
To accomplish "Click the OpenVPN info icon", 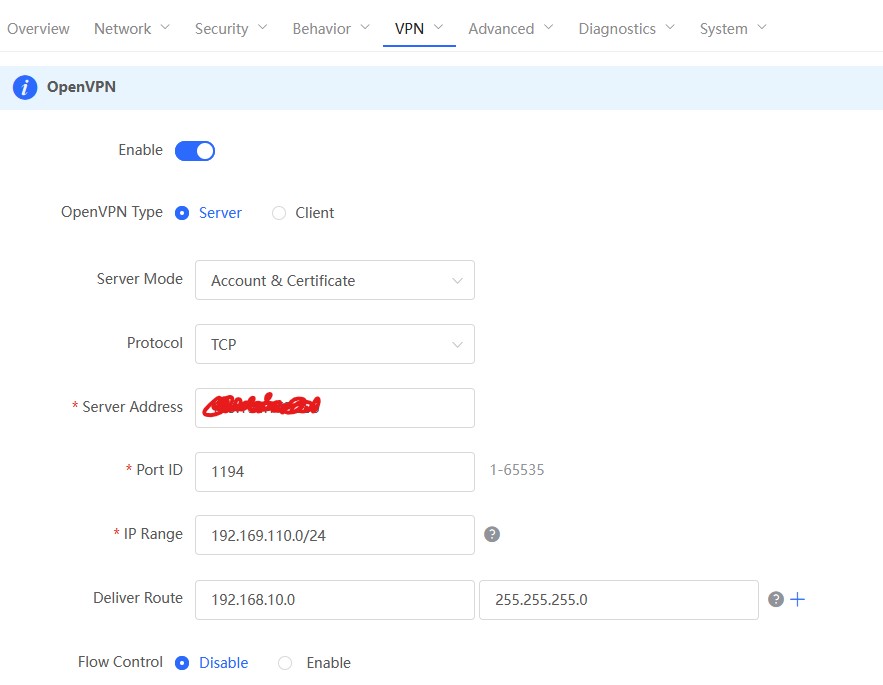I will point(25,87).
